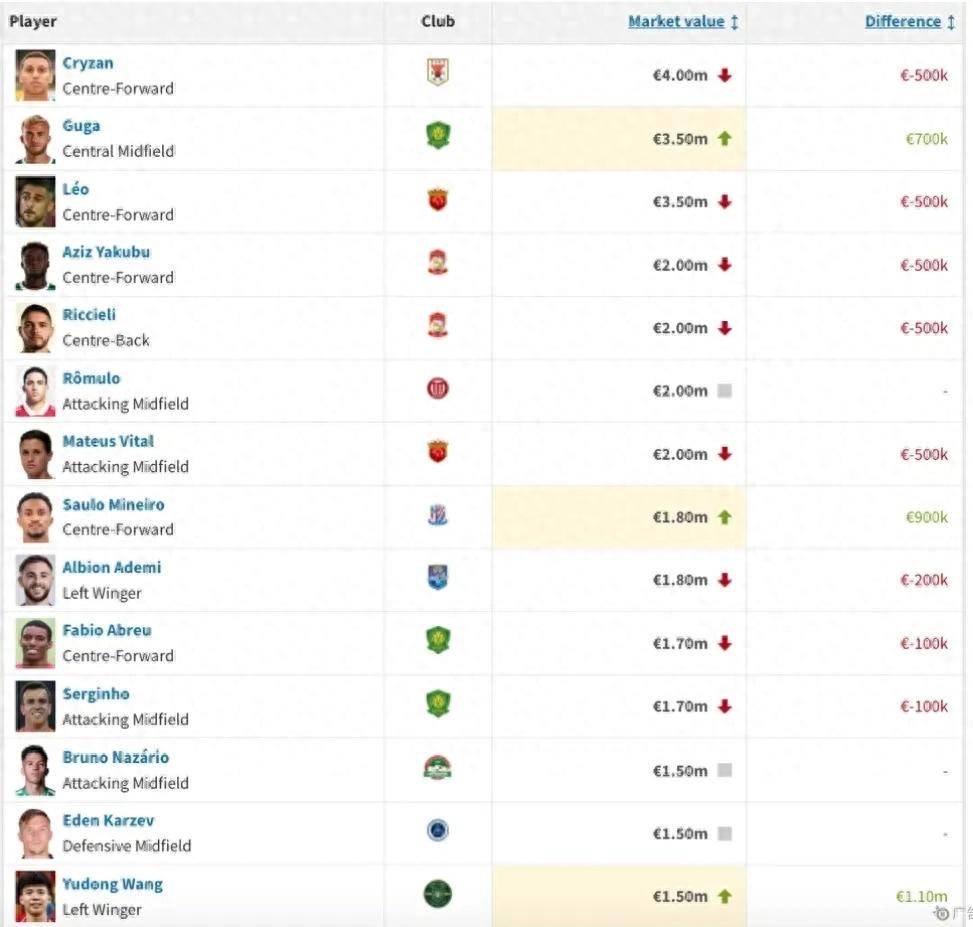This screenshot has width=973, height=927.
Task: Click Guga's player photo thumbnail
Action: (35, 139)
